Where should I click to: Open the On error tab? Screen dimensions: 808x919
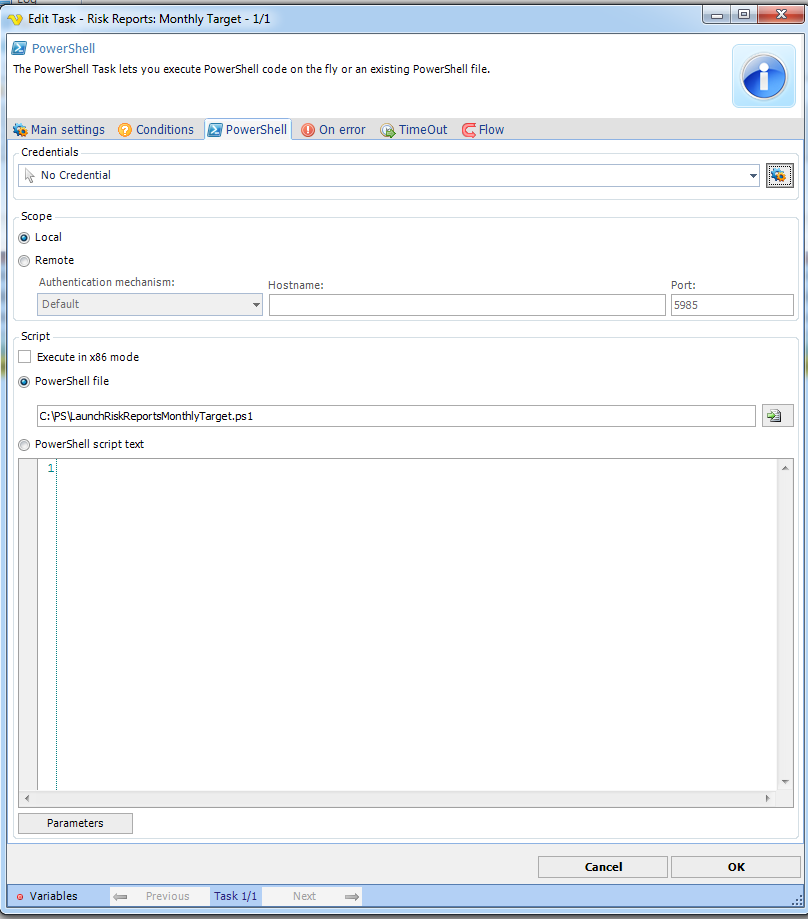(333, 130)
